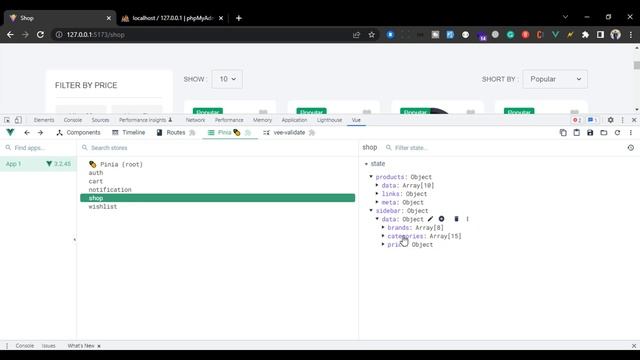Image resolution: width=640 pixels, height=360 pixels.
Task: Open the DevTools Sources tab
Action: click(100, 120)
